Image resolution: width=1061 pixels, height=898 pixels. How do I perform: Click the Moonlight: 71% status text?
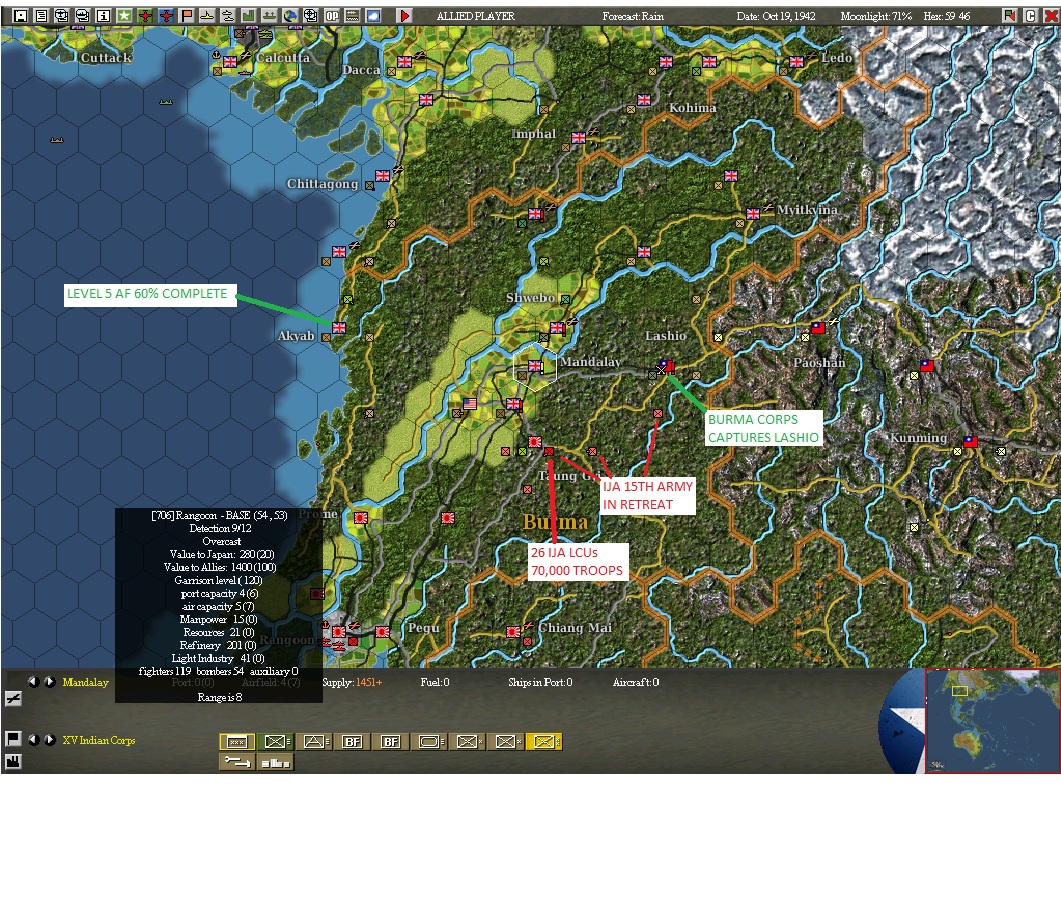coord(876,16)
